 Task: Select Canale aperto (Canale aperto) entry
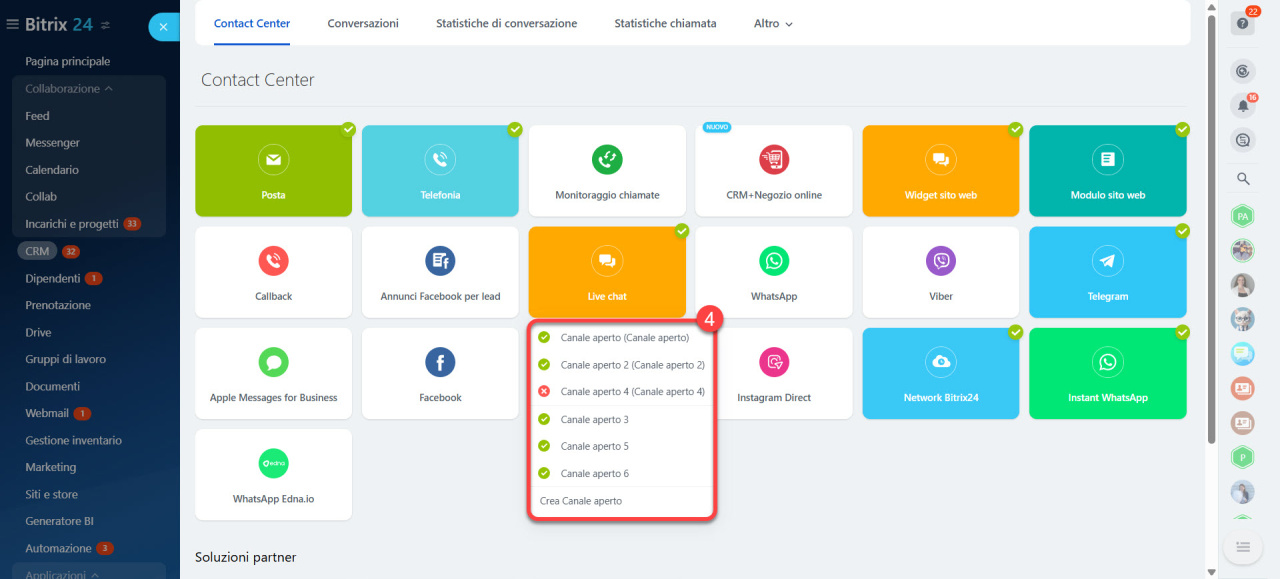(x=622, y=338)
